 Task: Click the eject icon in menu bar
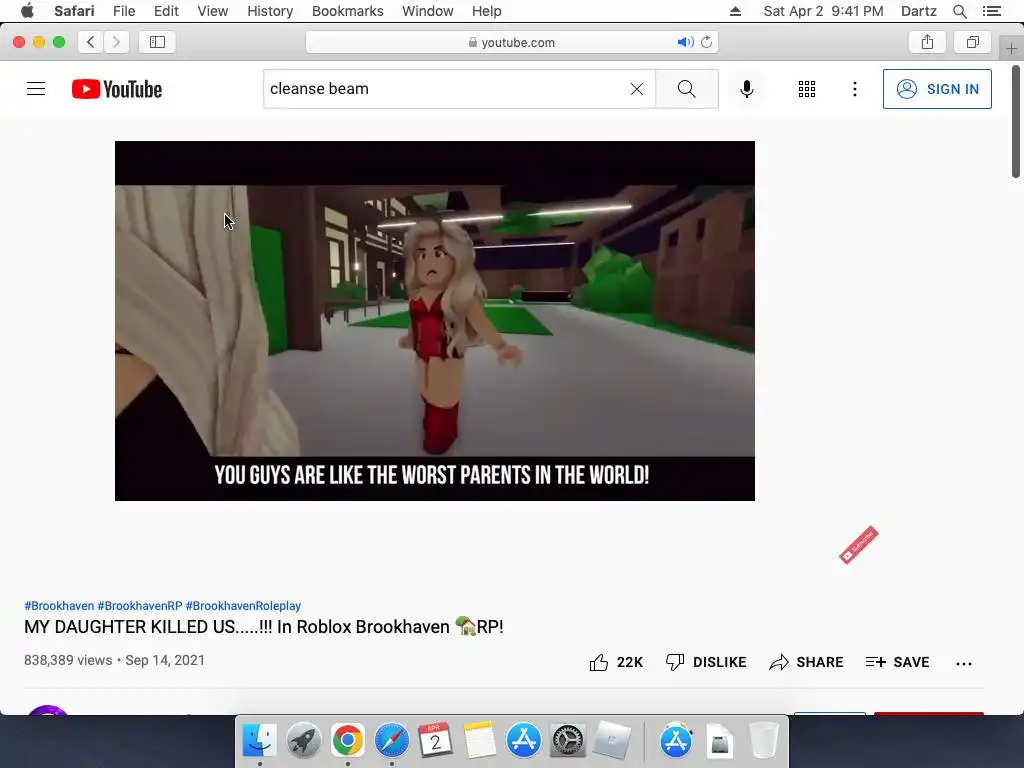click(735, 11)
